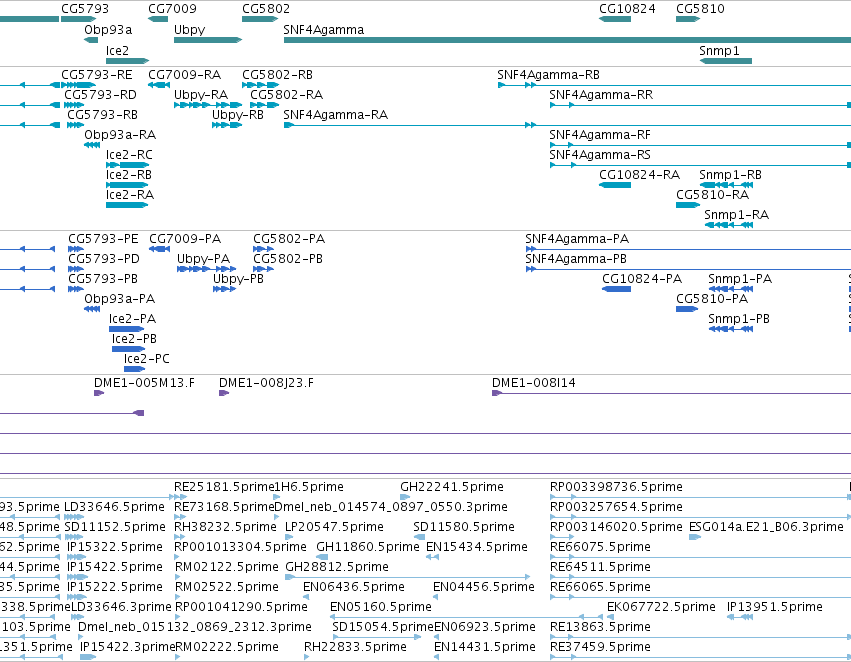
Task: Click the CG10824 gene label
Action: click(x=627, y=9)
